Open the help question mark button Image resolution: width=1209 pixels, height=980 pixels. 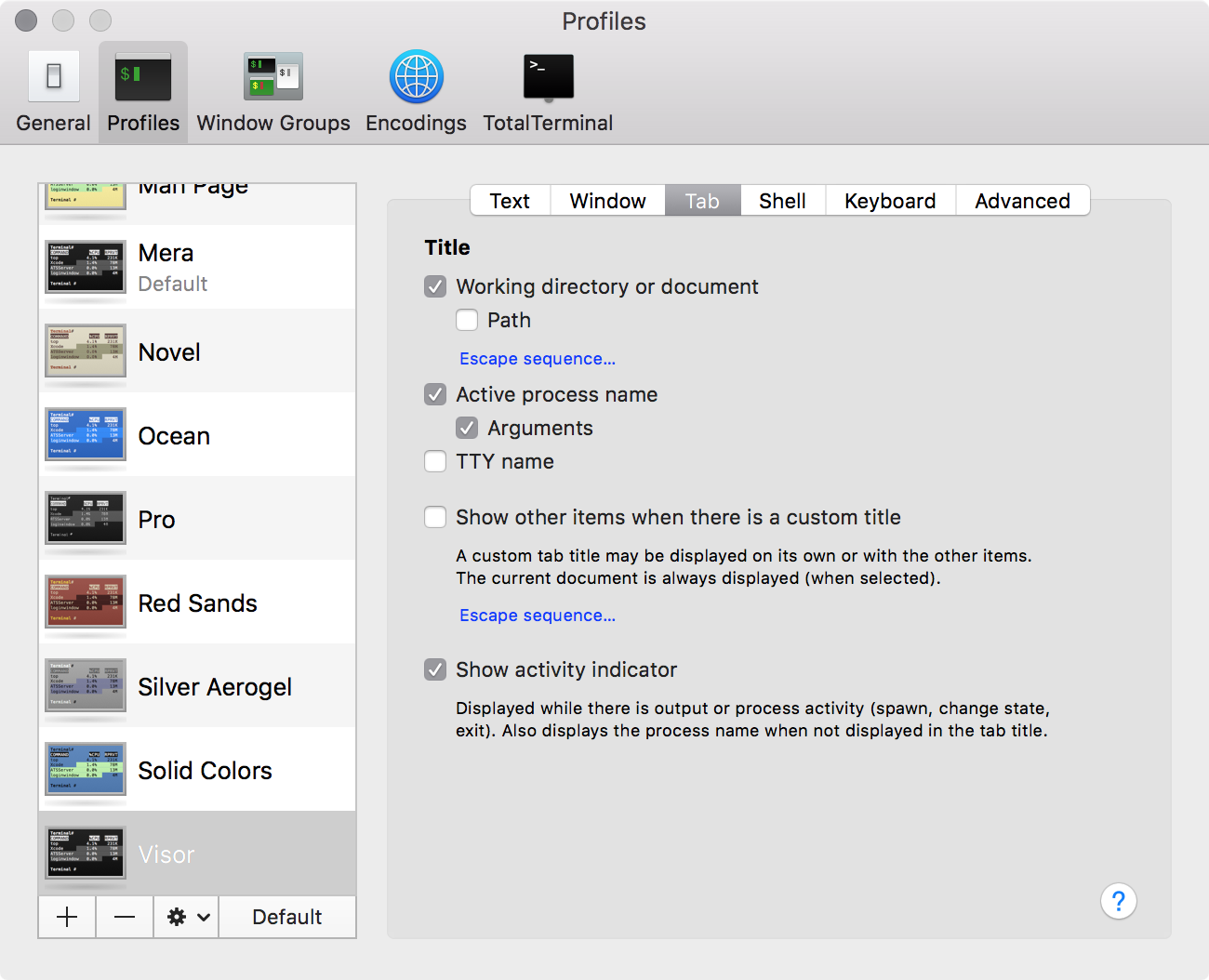[x=1119, y=901]
